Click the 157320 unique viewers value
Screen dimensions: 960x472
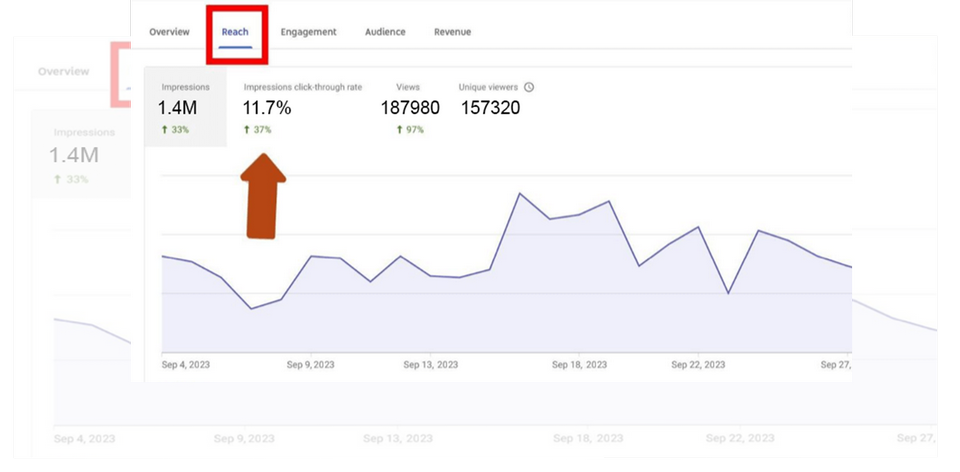490,108
